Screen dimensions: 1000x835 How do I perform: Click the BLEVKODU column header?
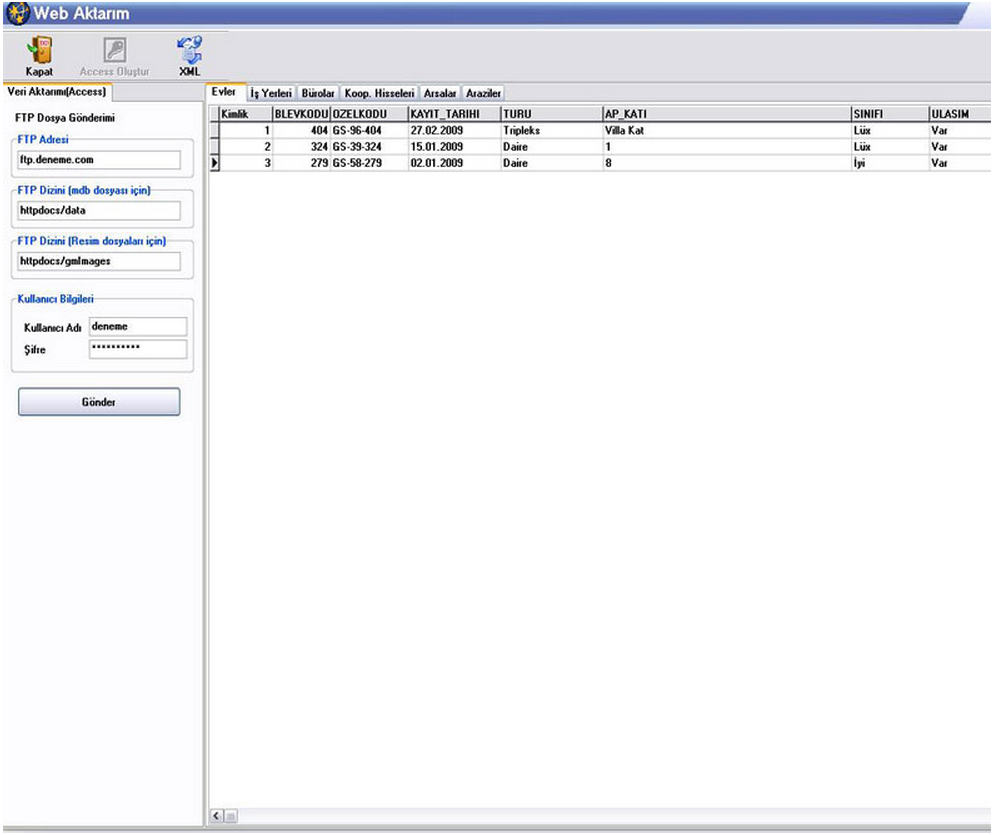tap(301, 114)
